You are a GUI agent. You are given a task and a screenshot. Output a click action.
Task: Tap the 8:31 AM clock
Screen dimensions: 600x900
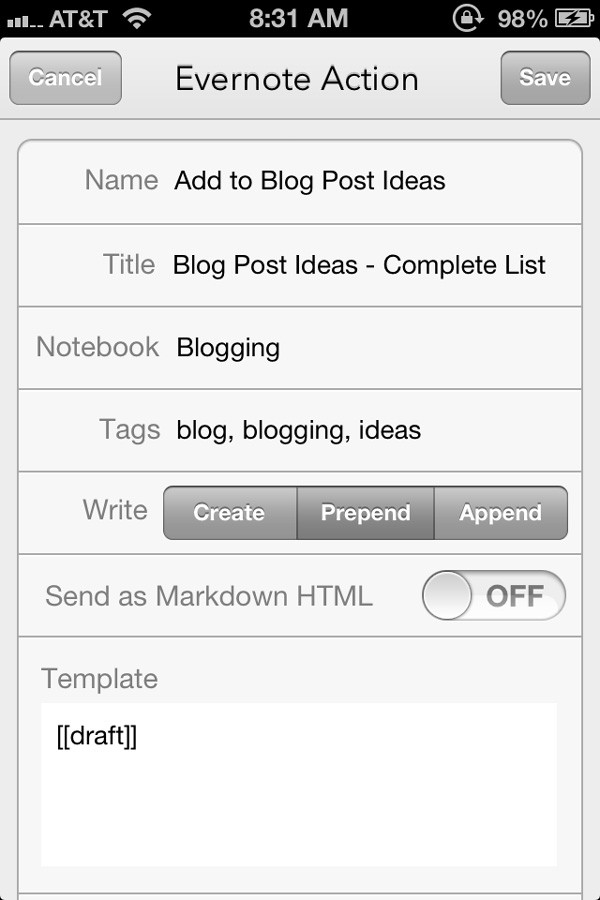point(299,18)
